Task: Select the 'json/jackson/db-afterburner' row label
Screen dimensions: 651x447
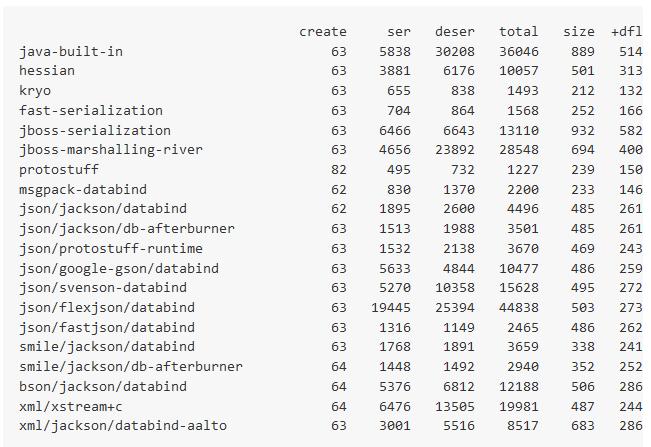Action: tap(127, 228)
